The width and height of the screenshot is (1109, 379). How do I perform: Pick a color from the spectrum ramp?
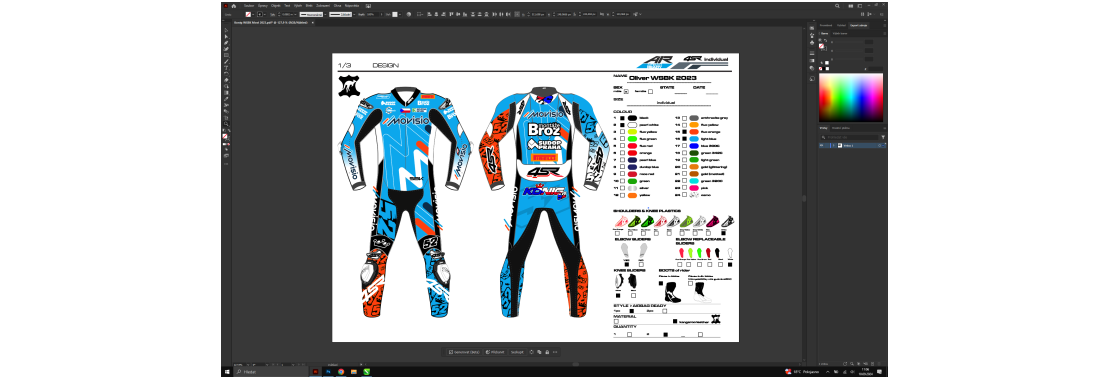tap(851, 98)
